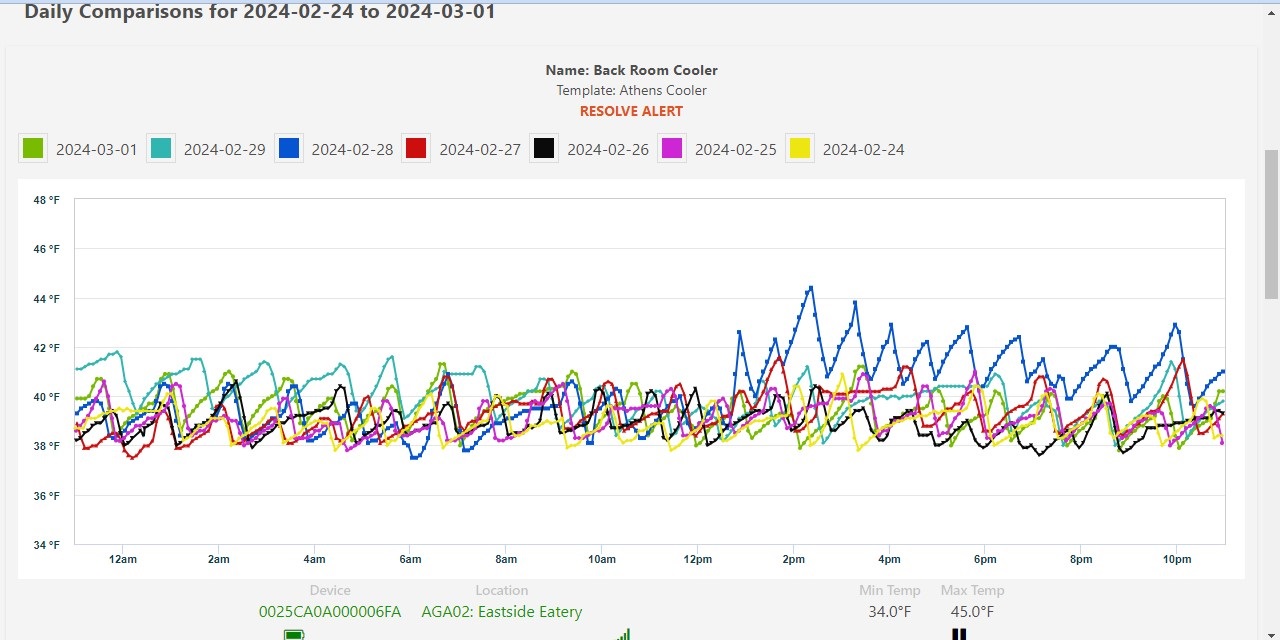Click the blue peak near 2pm
1280x640 pixels.
810,288
